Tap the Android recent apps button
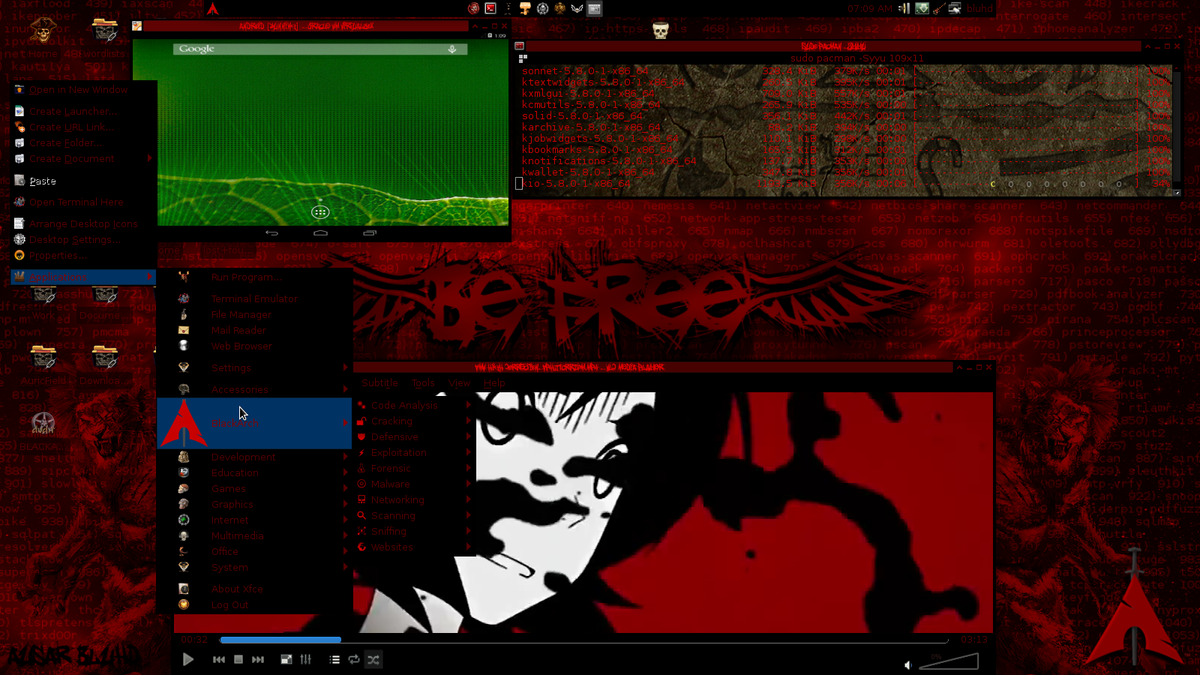This screenshot has width=1200, height=675. point(369,233)
